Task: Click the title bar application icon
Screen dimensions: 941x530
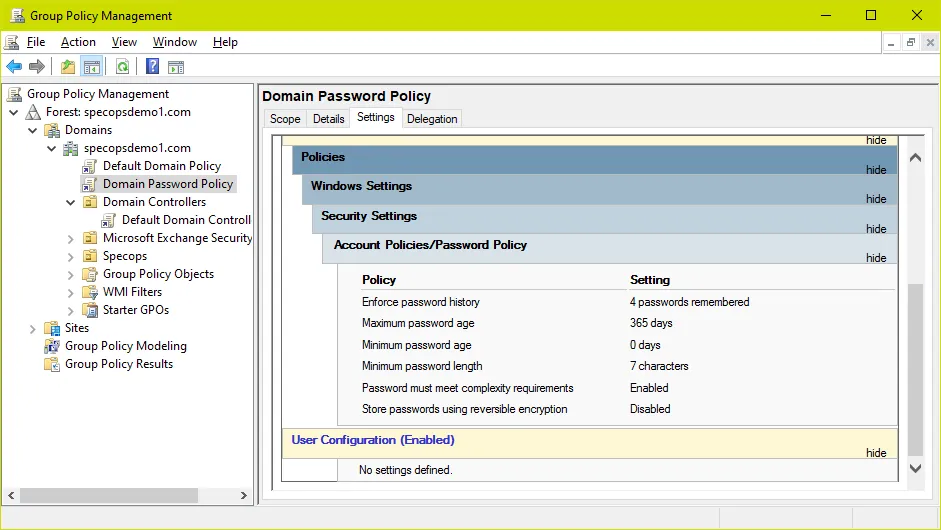Action: pyautogui.click(x=17, y=16)
